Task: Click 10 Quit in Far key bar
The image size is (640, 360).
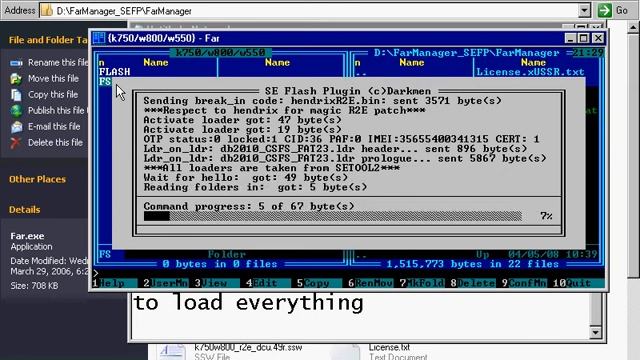Action: (x=578, y=283)
